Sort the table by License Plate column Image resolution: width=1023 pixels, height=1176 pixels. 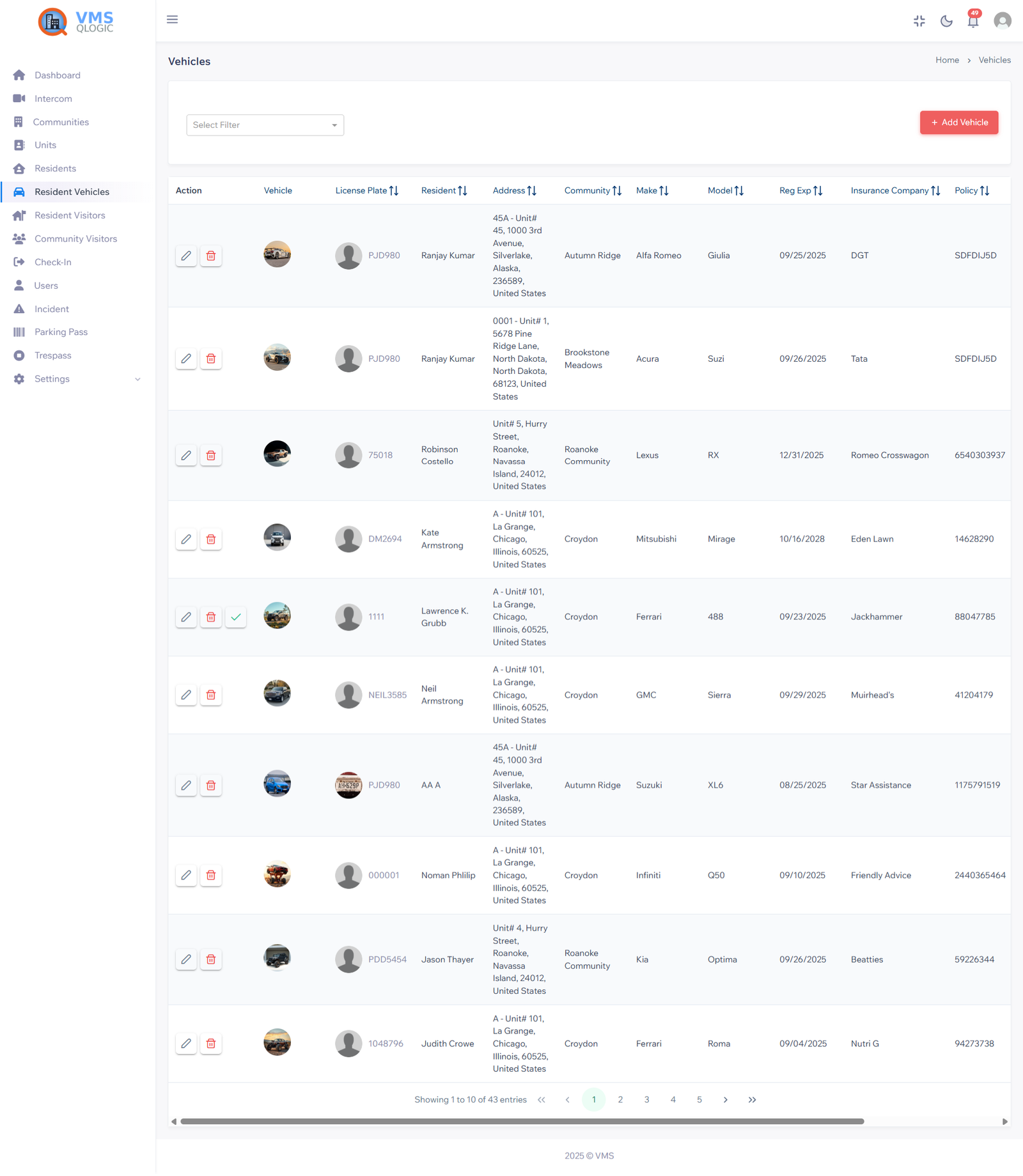pos(394,190)
